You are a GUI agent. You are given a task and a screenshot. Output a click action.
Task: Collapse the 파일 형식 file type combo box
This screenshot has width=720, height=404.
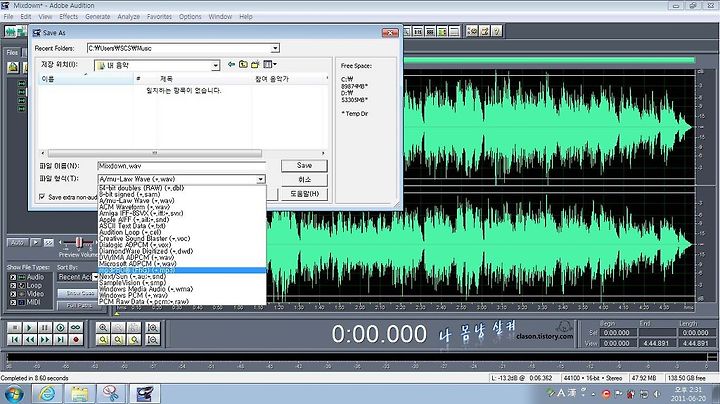coord(260,179)
